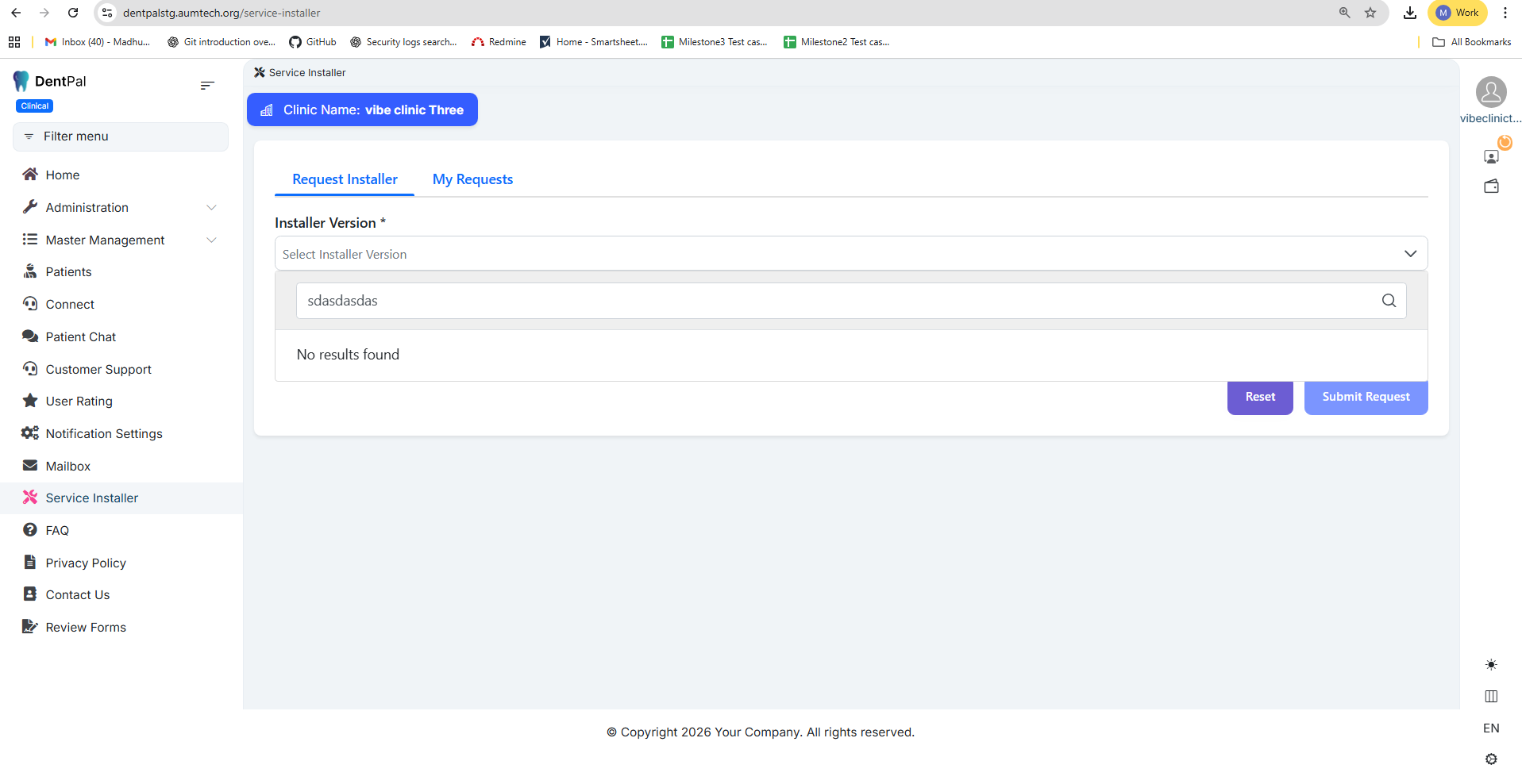Collapse the sidebar using the hamburger icon

pos(207,85)
